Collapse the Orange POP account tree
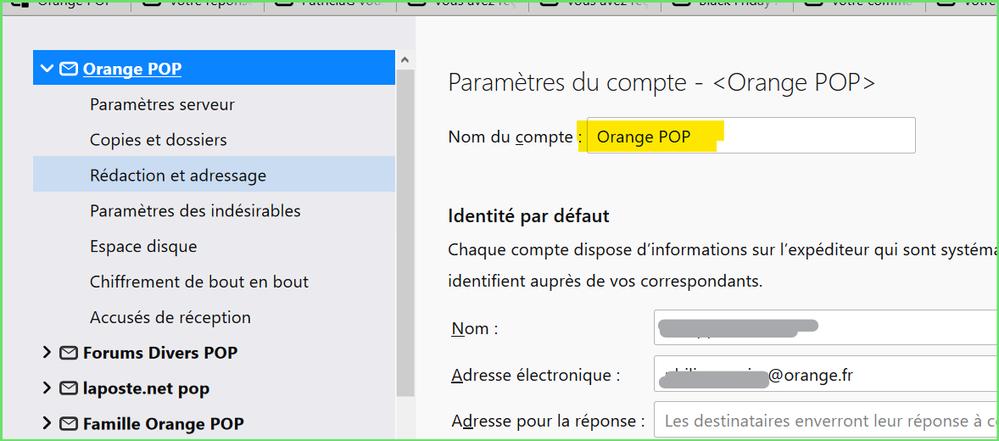This screenshot has height=441, width=999. pyautogui.click(x=47, y=69)
